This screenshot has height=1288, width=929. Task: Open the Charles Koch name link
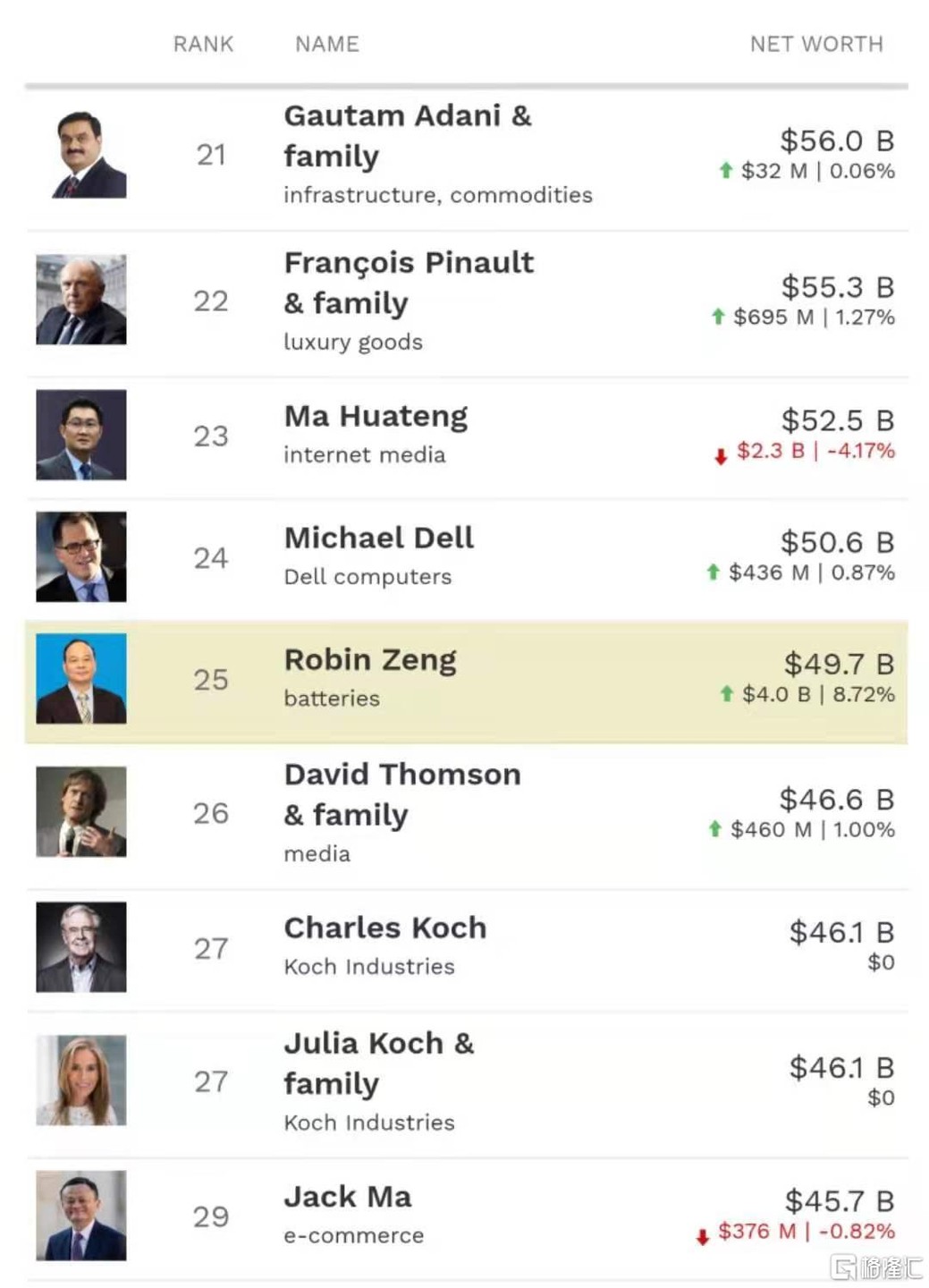tap(385, 928)
